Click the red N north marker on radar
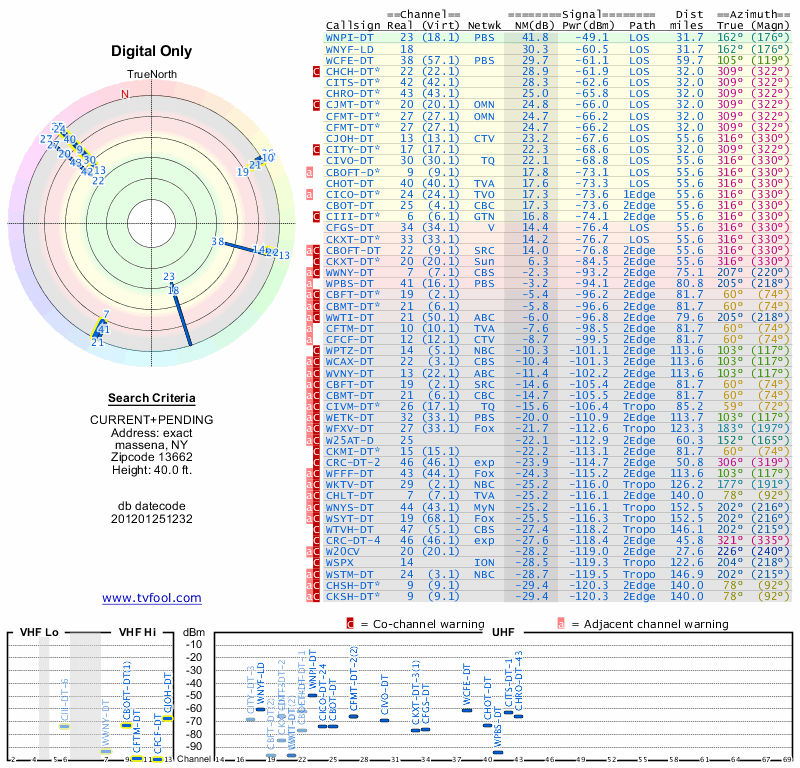The image size is (800, 768). [125, 94]
